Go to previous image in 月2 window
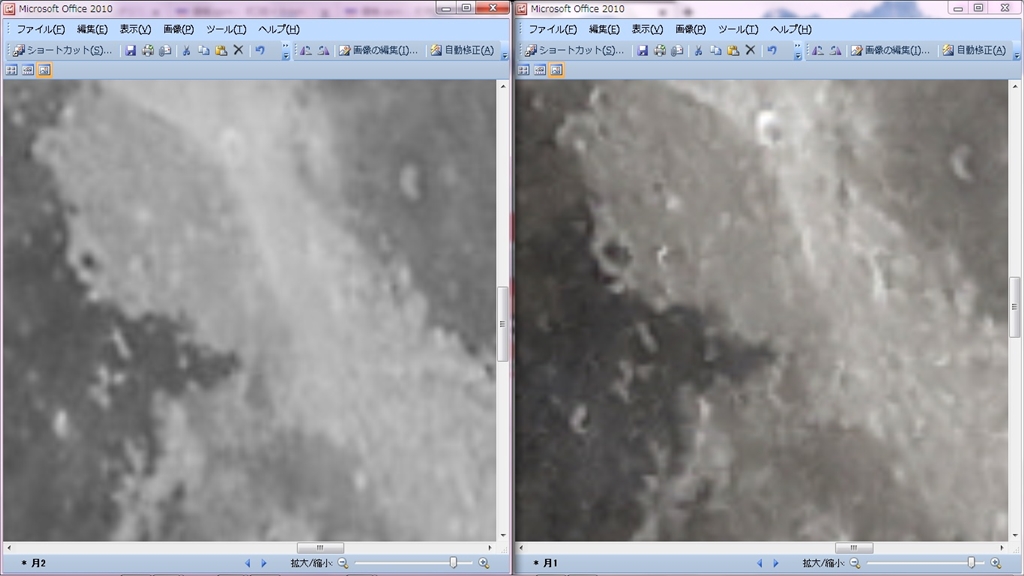This screenshot has width=1024, height=576. [x=248, y=563]
